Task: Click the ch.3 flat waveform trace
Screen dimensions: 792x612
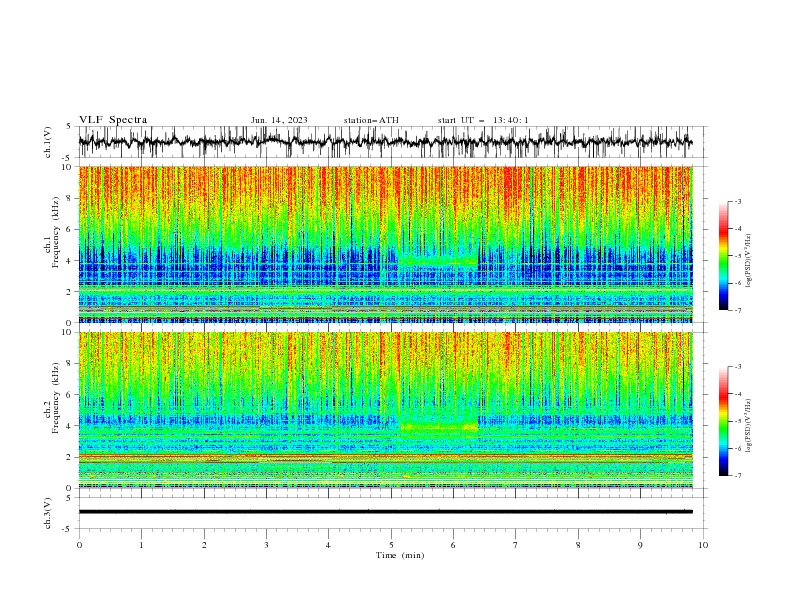Action: pyautogui.click(x=385, y=512)
